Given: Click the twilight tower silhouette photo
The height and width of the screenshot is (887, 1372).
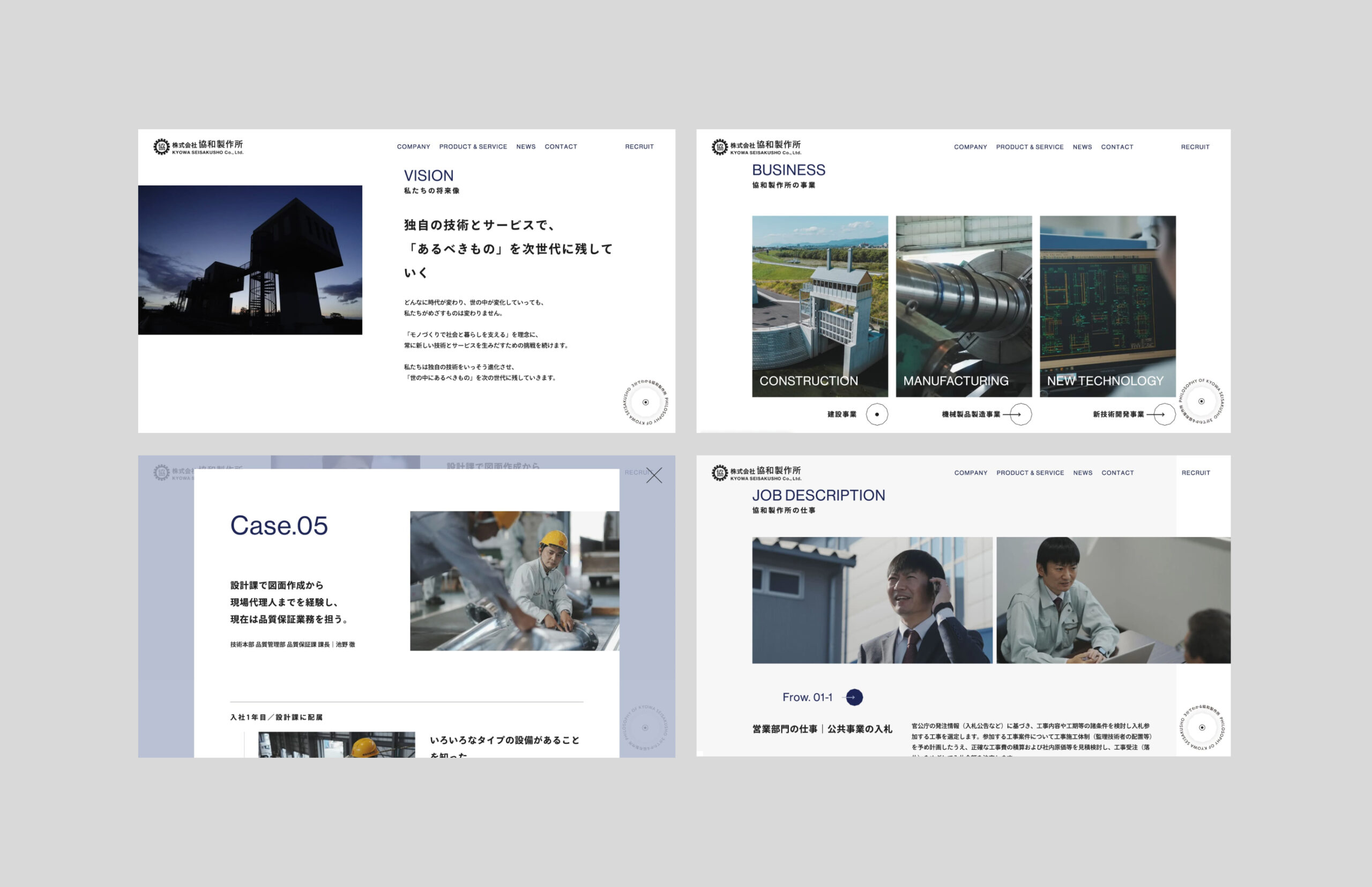Looking at the screenshot, I should pyautogui.click(x=250, y=260).
